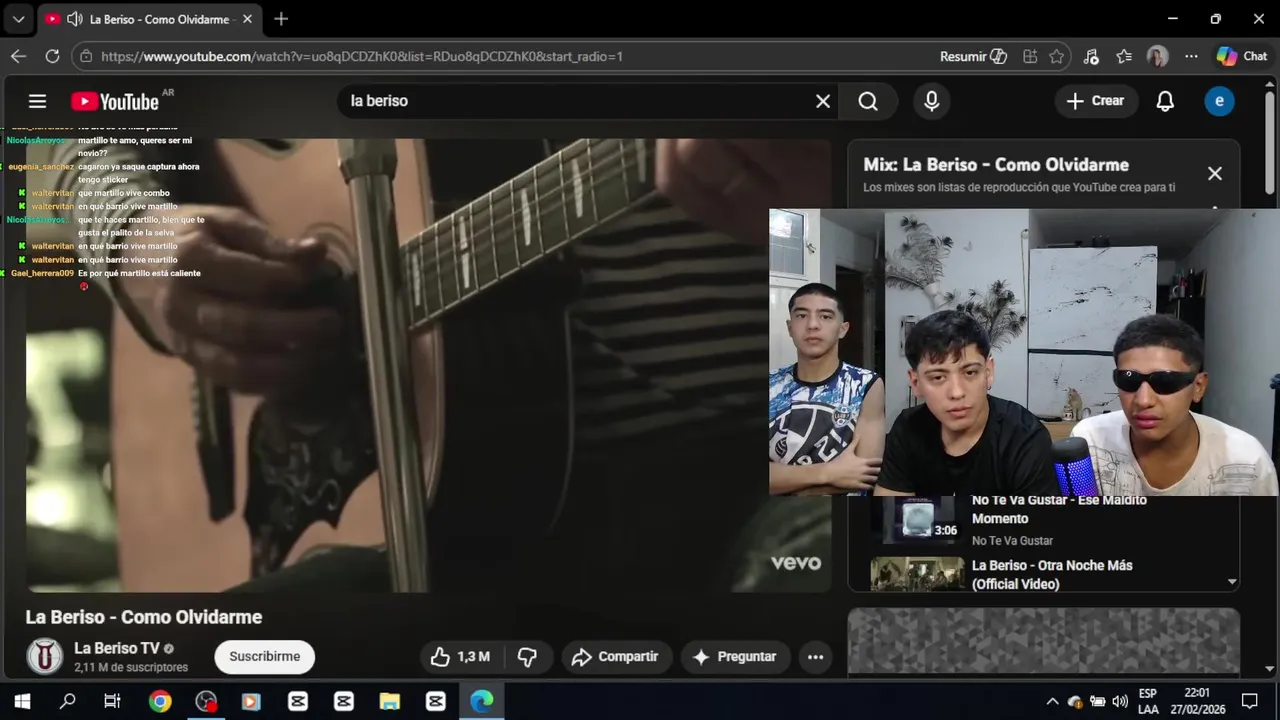Show hidden system tray icons
Image resolution: width=1280 pixels, height=720 pixels.
(1052, 701)
